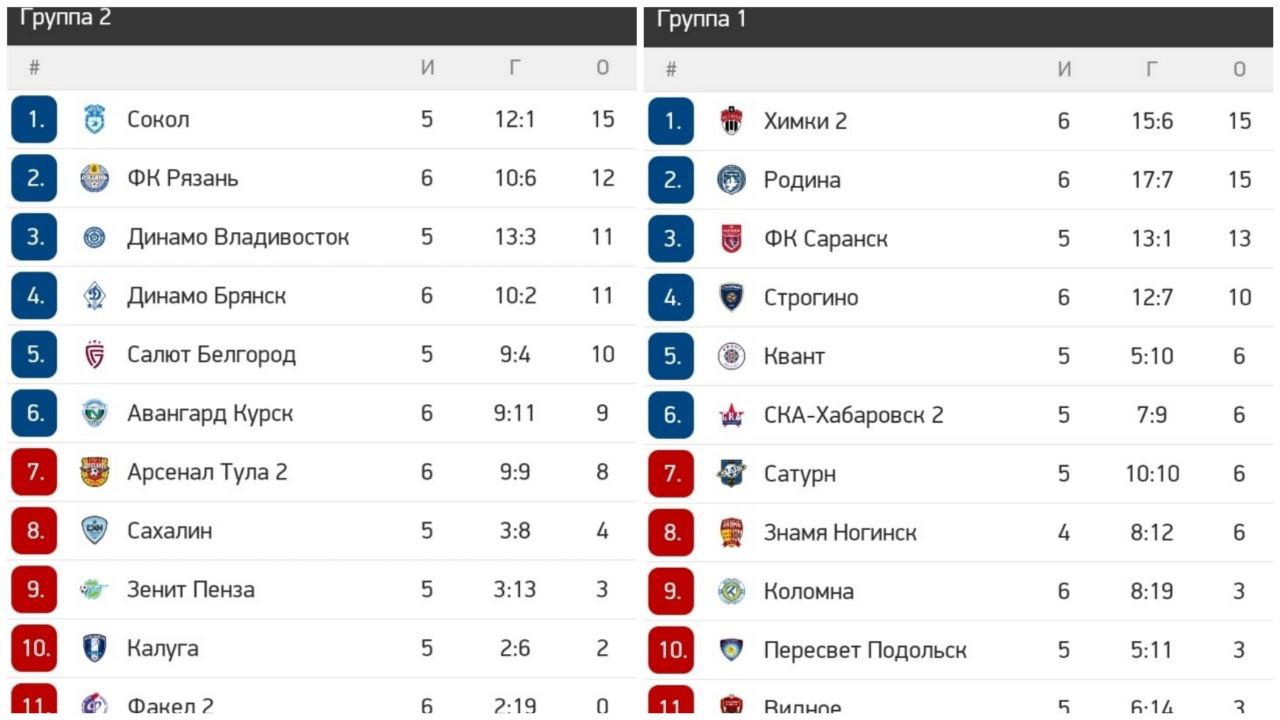Screen dimensions: 1280x720
Task: Open the Авангард Курск team page
Action: (x=210, y=413)
